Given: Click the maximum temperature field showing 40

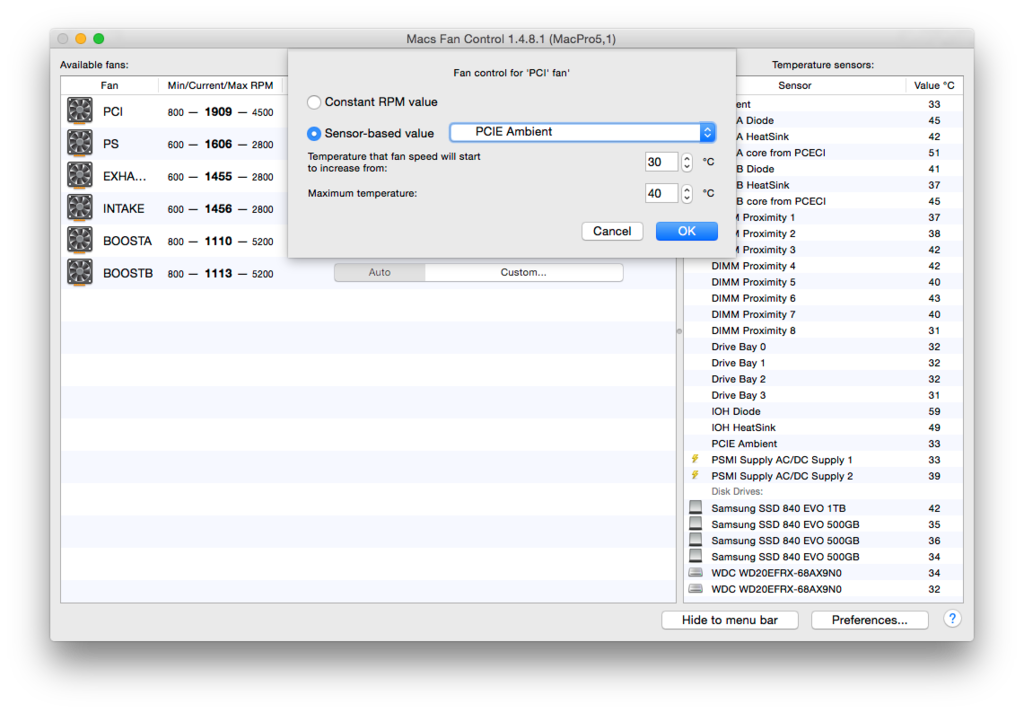Looking at the screenshot, I should coord(662,193).
